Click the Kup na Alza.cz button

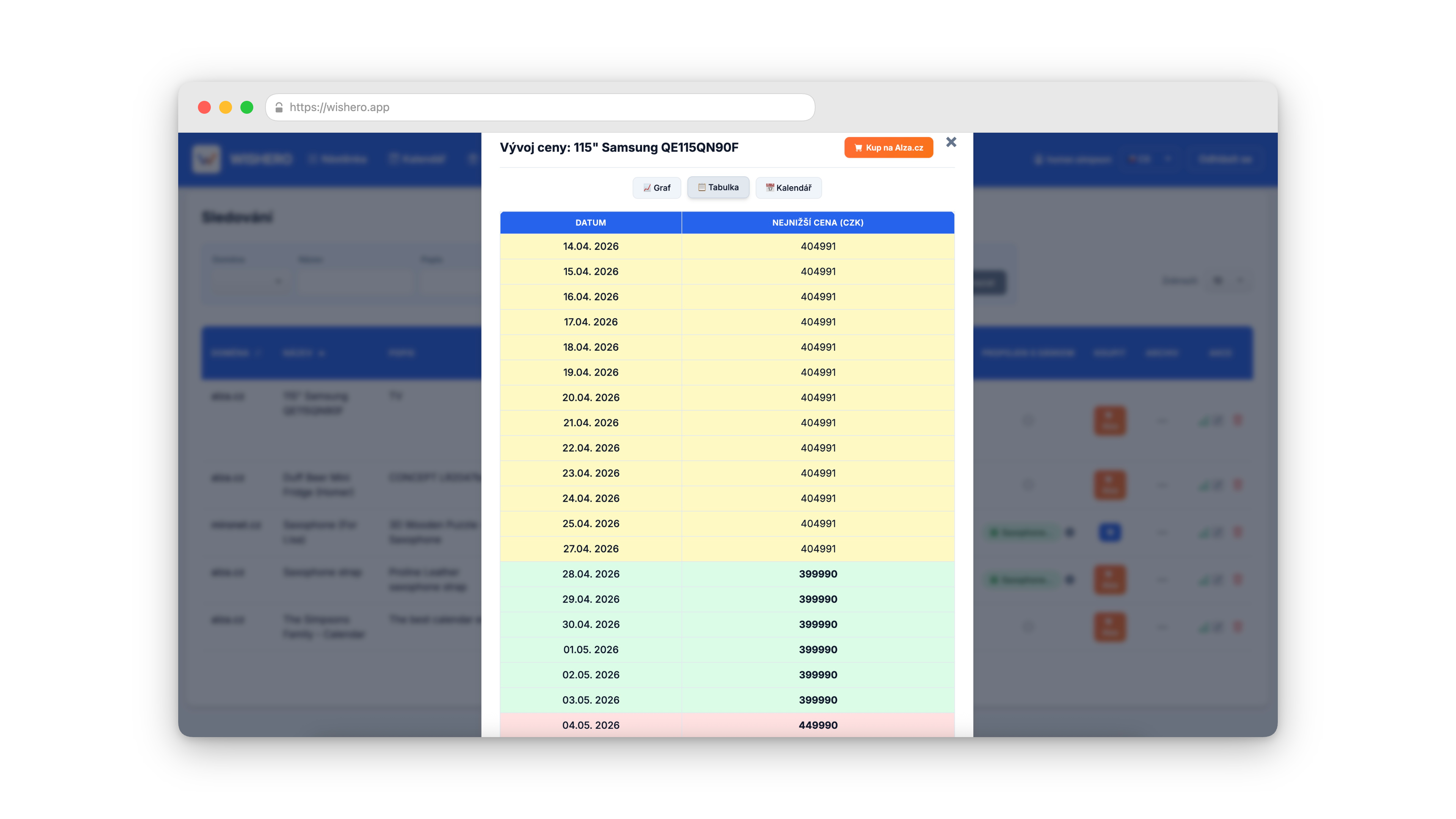click(x=888, y=147)
